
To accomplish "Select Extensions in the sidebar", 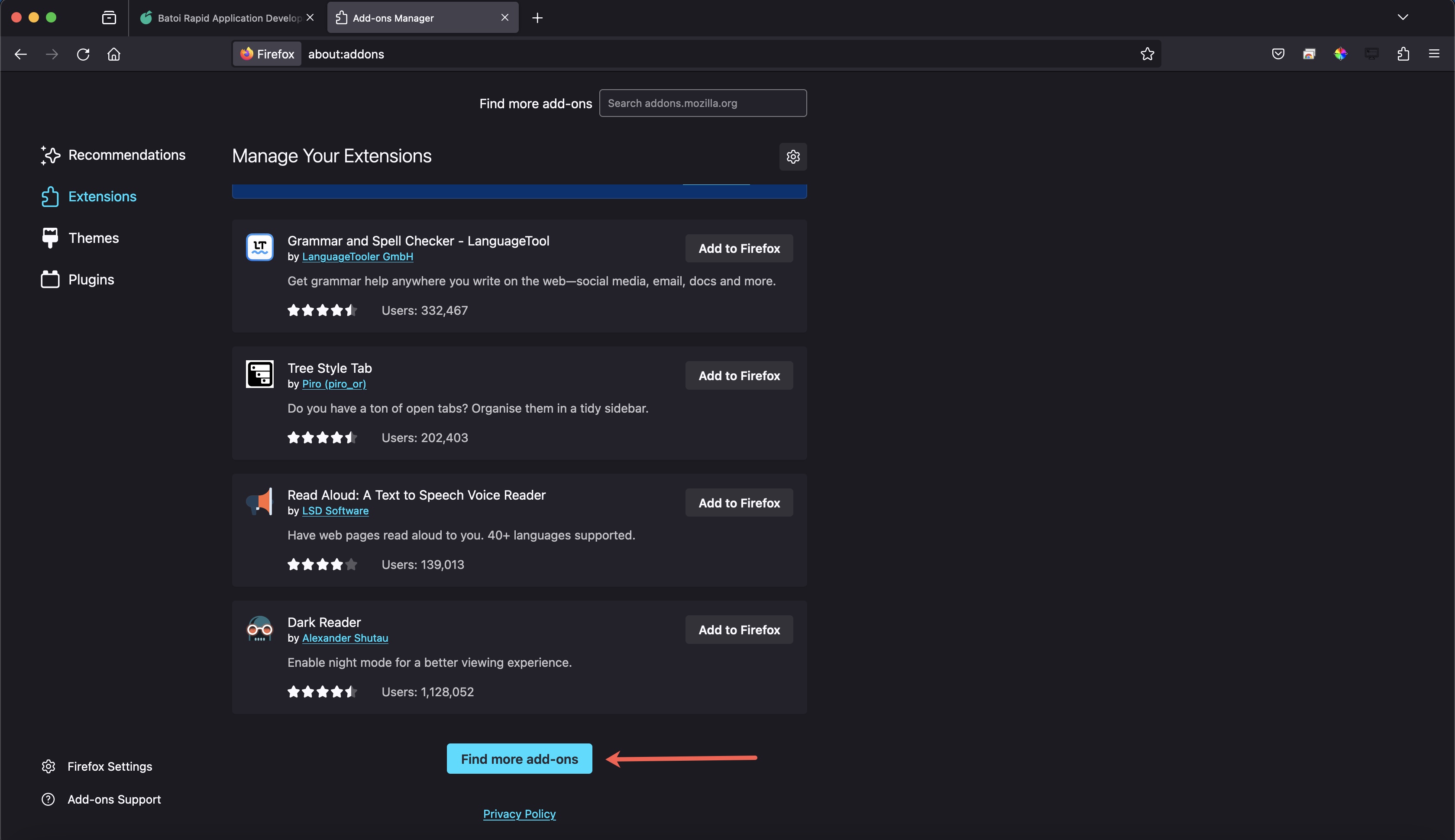I will (x=89, y=197).
